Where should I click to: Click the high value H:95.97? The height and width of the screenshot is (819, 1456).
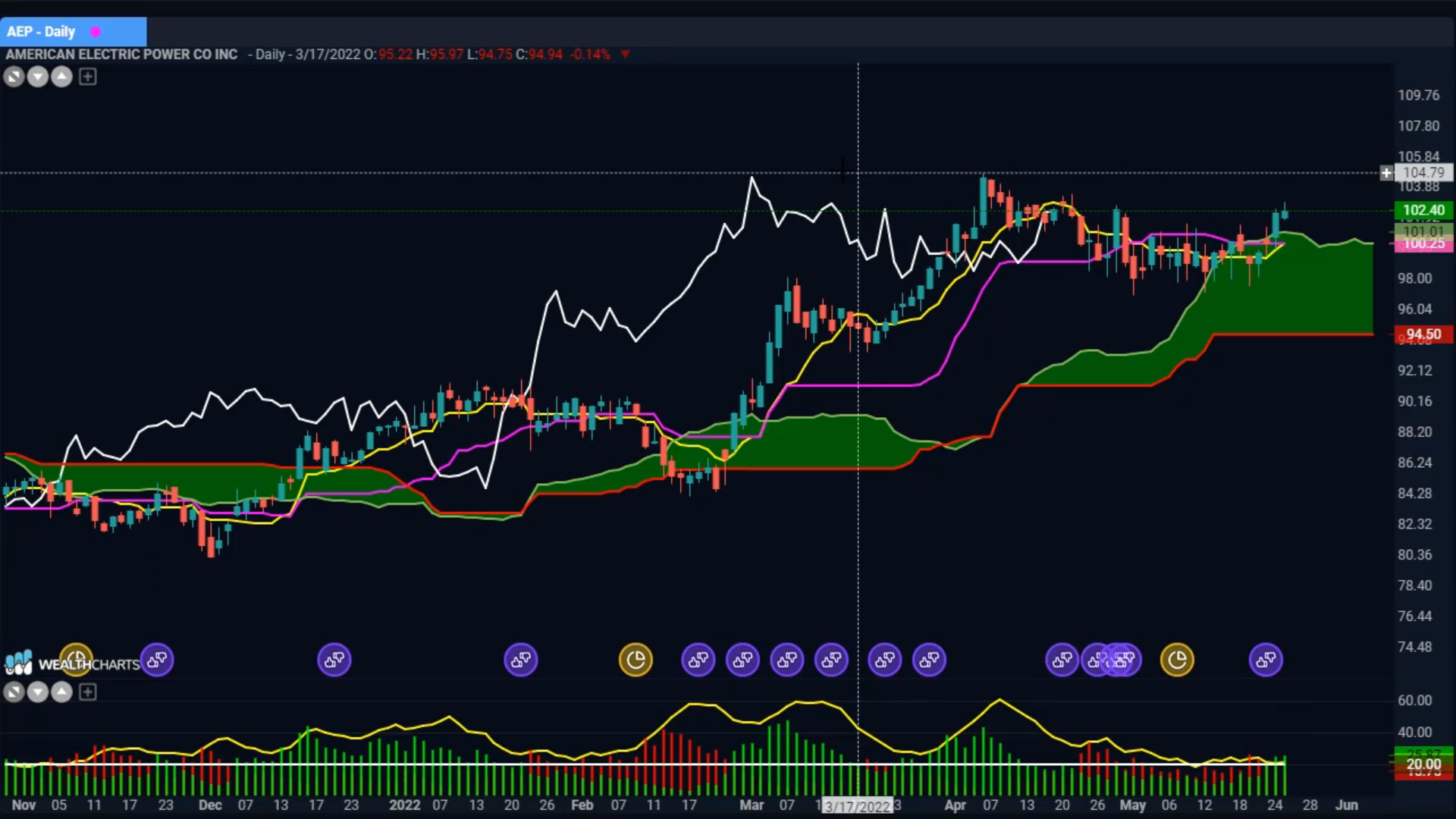pyautogui.click(x=439, y=55)
